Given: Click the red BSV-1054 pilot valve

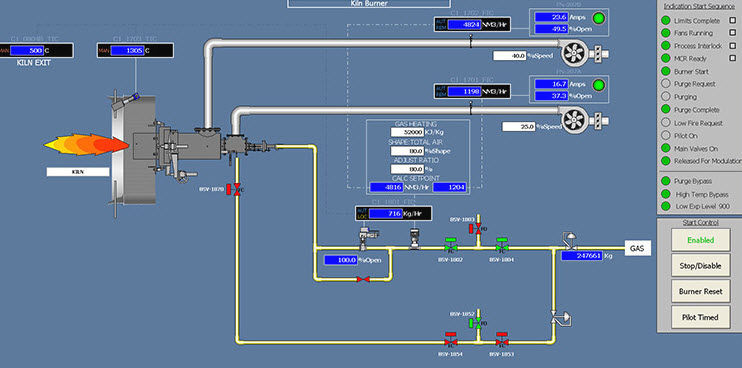Looking at the screenshot, I should pos(450,340).
